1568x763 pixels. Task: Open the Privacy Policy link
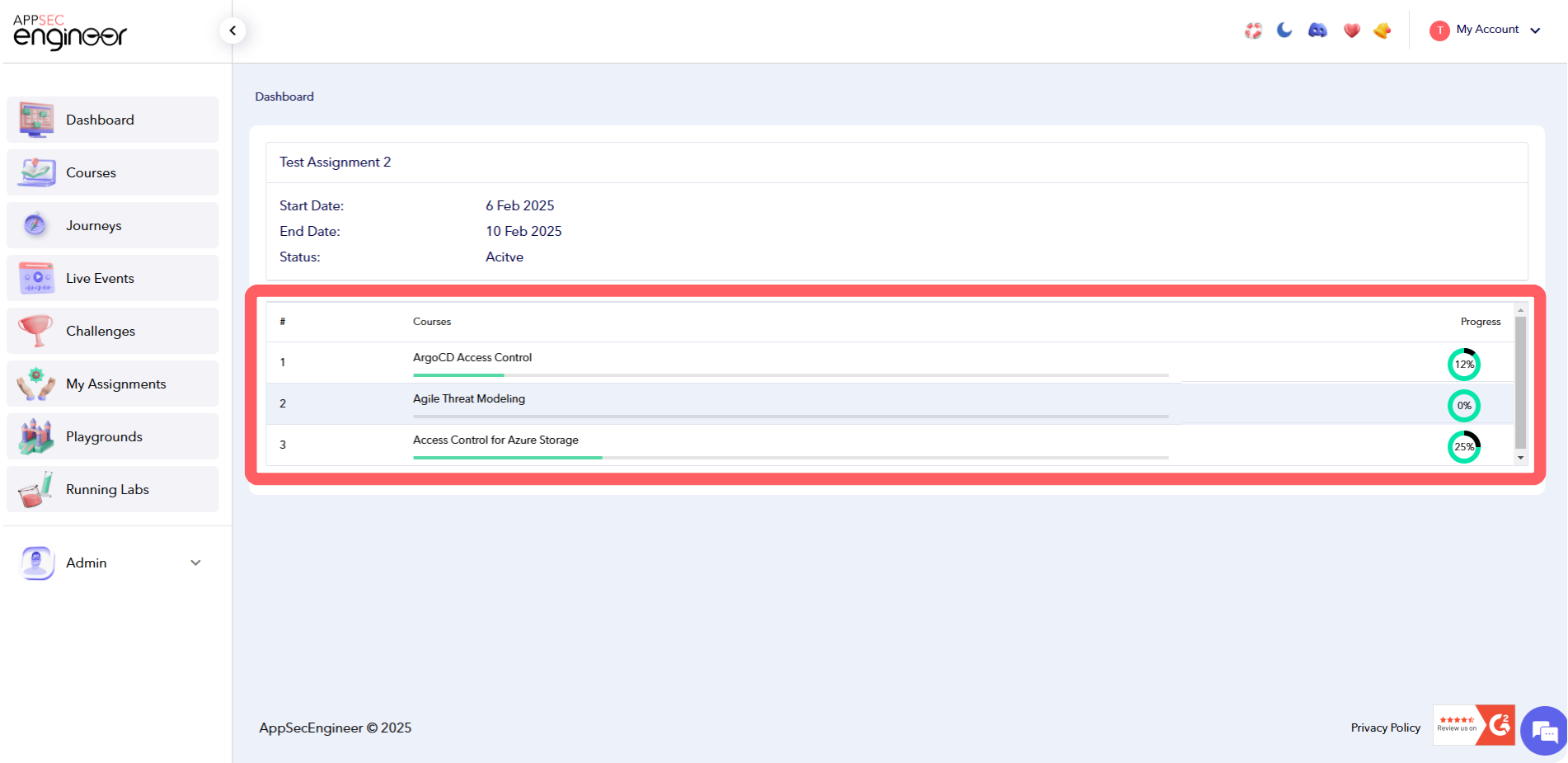pos(1385,727)
